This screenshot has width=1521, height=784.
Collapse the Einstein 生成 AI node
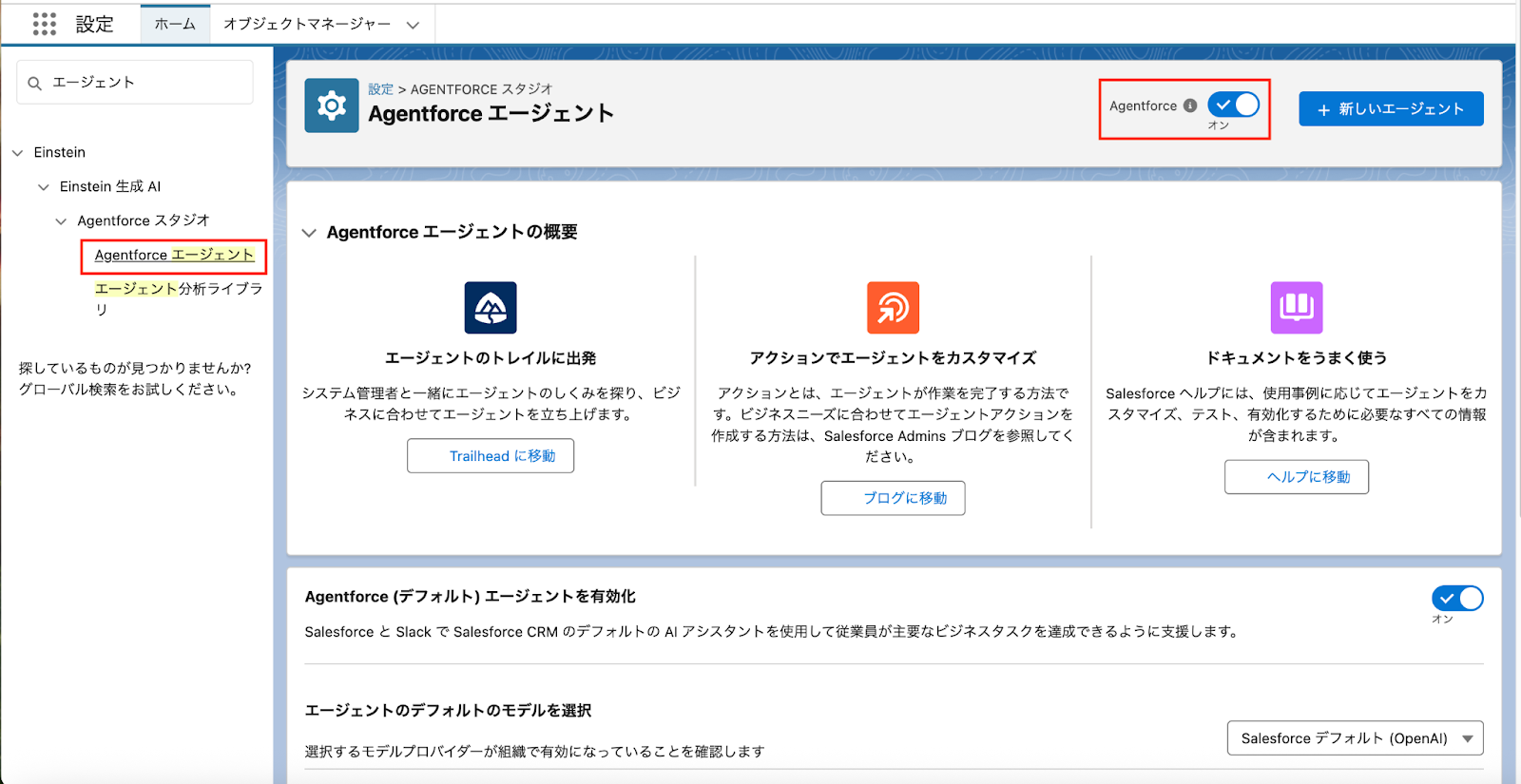point(44,187)
